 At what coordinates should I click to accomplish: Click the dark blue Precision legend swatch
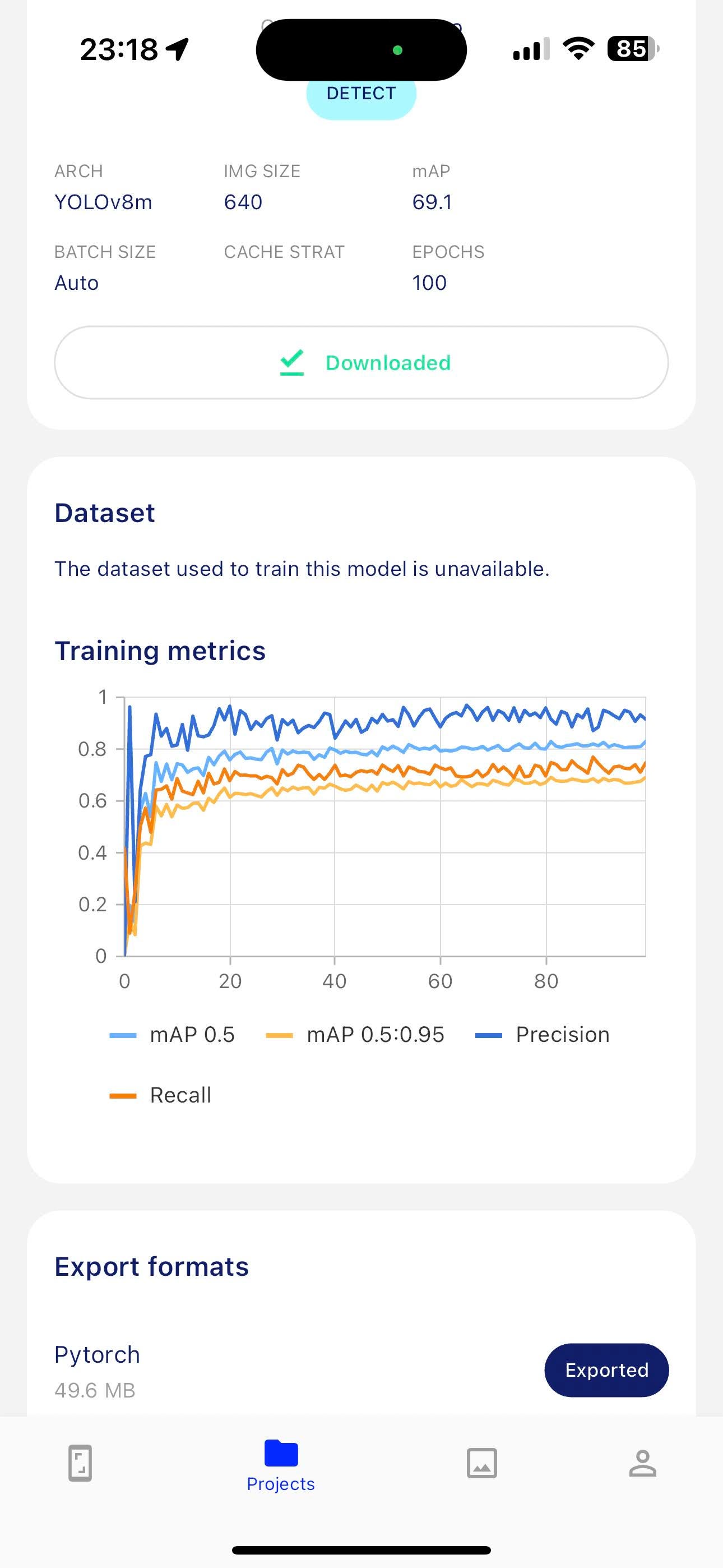[488, 1035]
